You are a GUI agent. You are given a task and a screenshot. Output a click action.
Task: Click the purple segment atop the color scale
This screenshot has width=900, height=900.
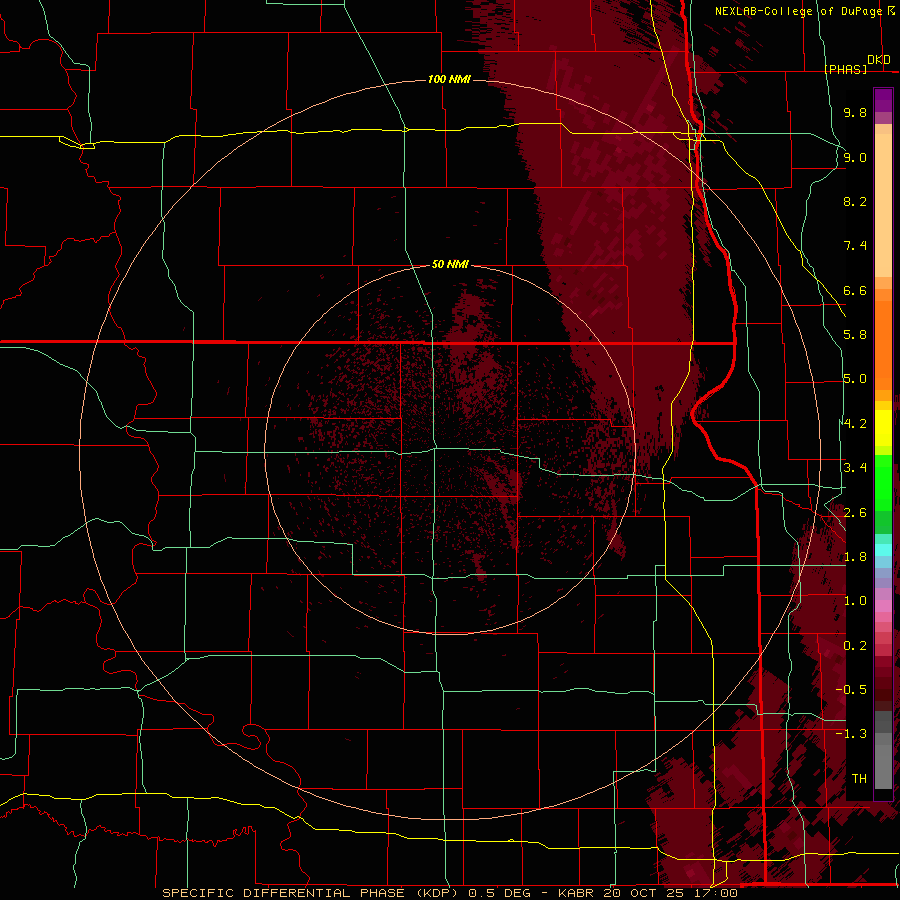[x=883, y=100]
